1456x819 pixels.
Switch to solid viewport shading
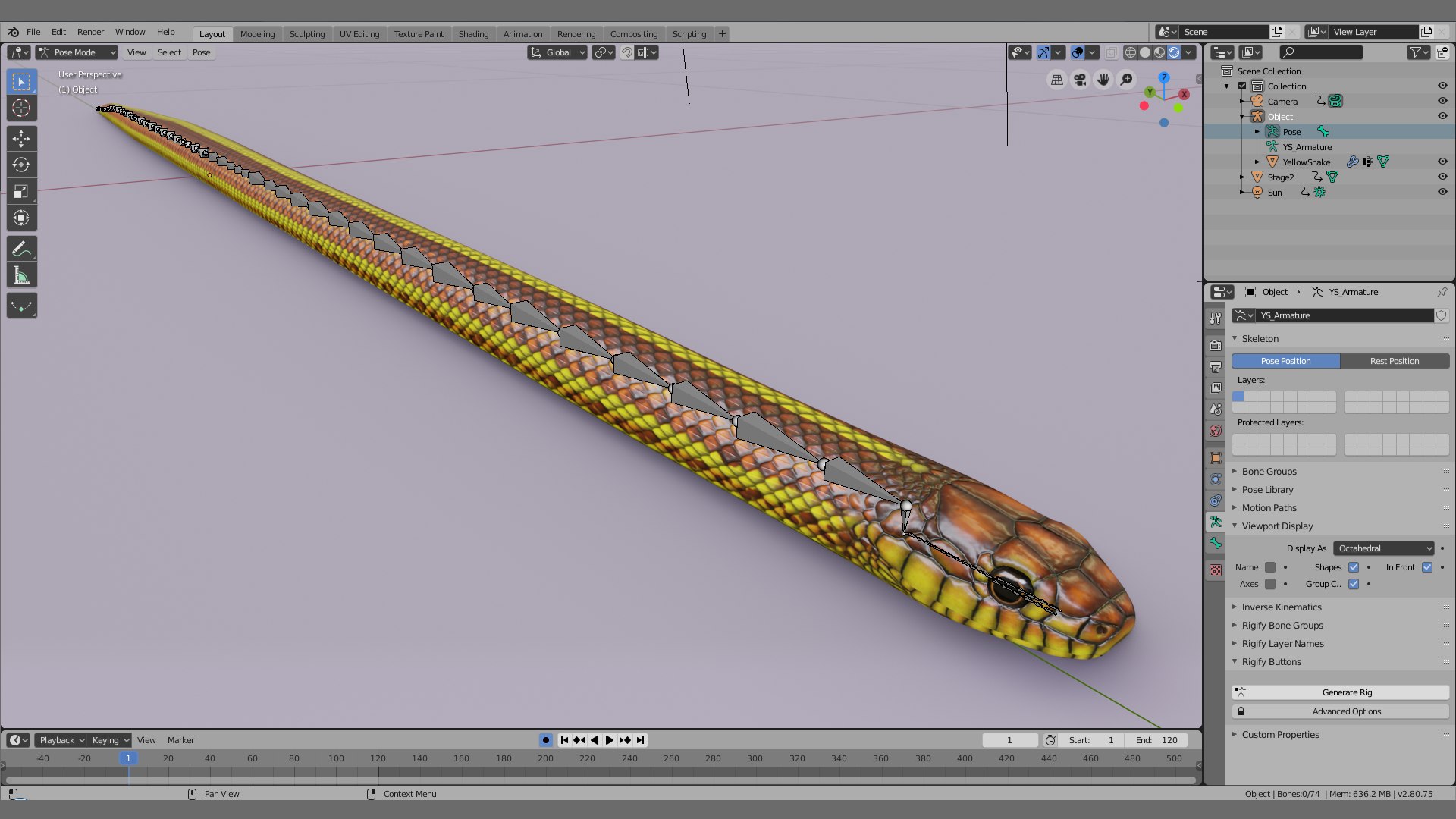[x=1145, y=52]
